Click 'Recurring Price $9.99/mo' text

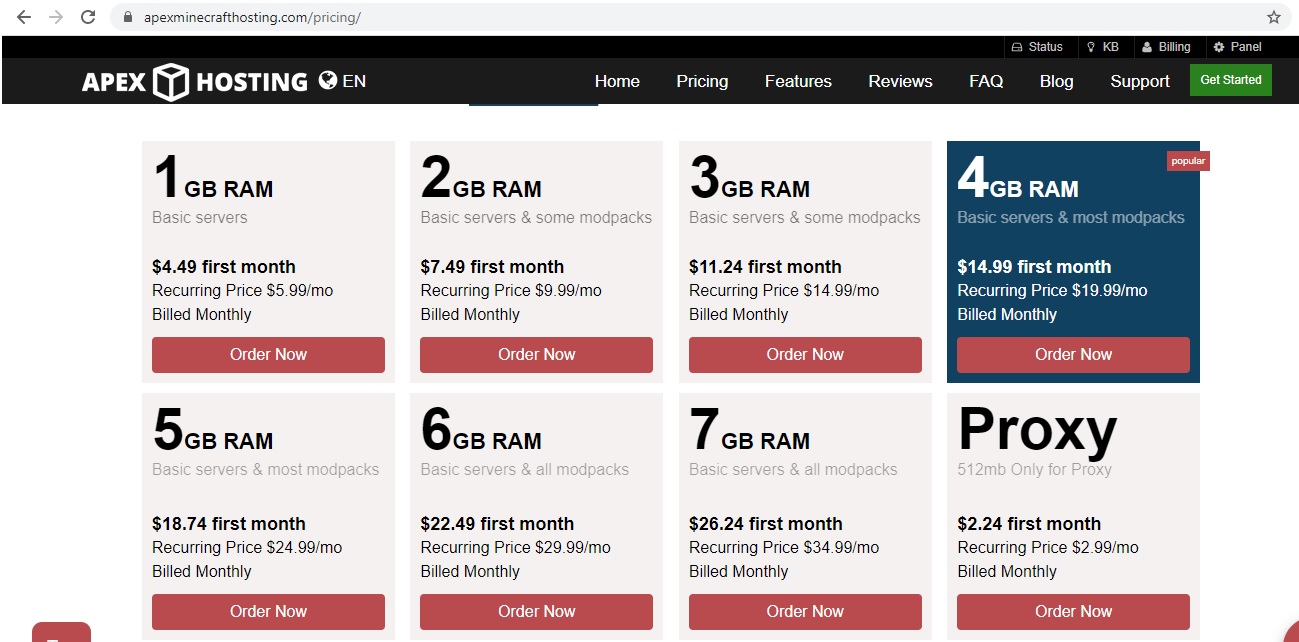point(511,291)
